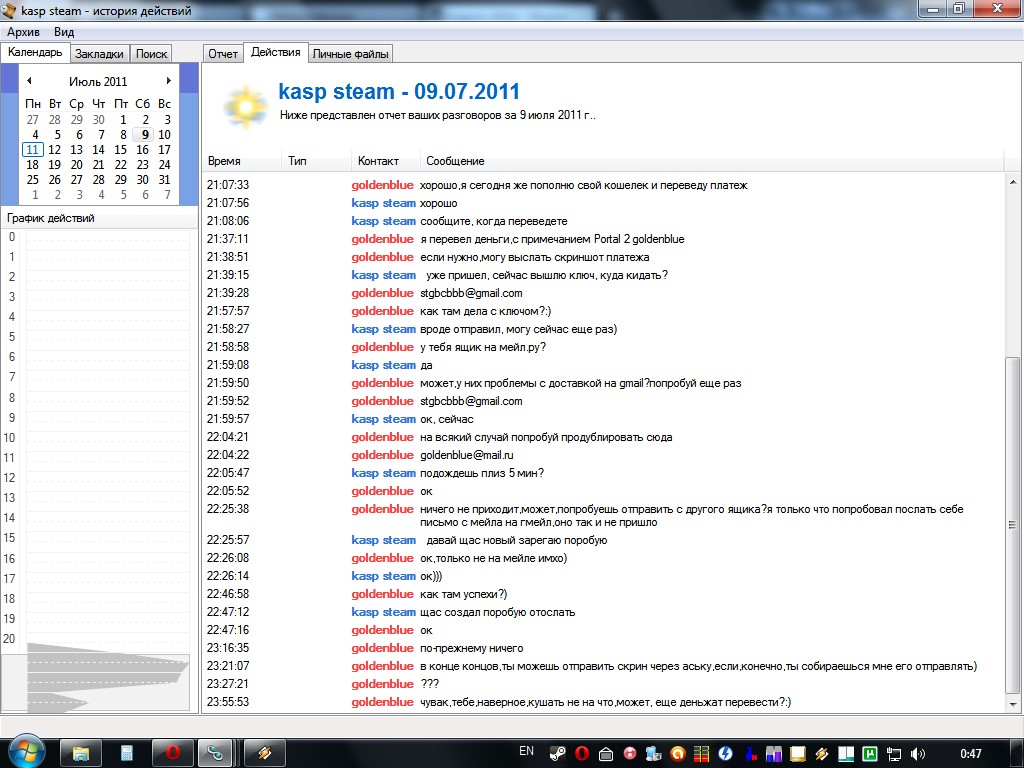Open the Личные файлы tab
Image resolution: width=1024 pixels, height=768 pixels.
pos(350,54)
